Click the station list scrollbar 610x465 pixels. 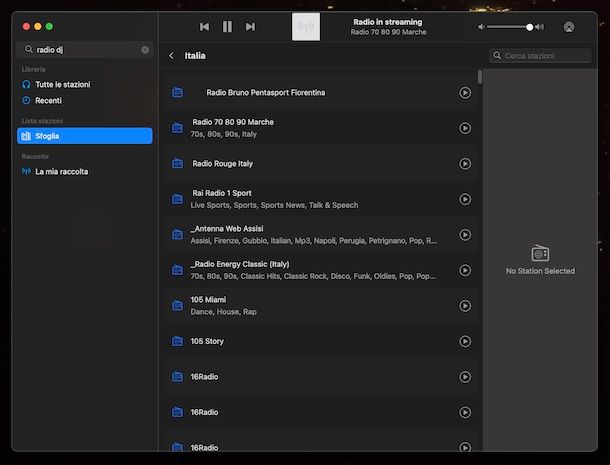pos(480,77)
